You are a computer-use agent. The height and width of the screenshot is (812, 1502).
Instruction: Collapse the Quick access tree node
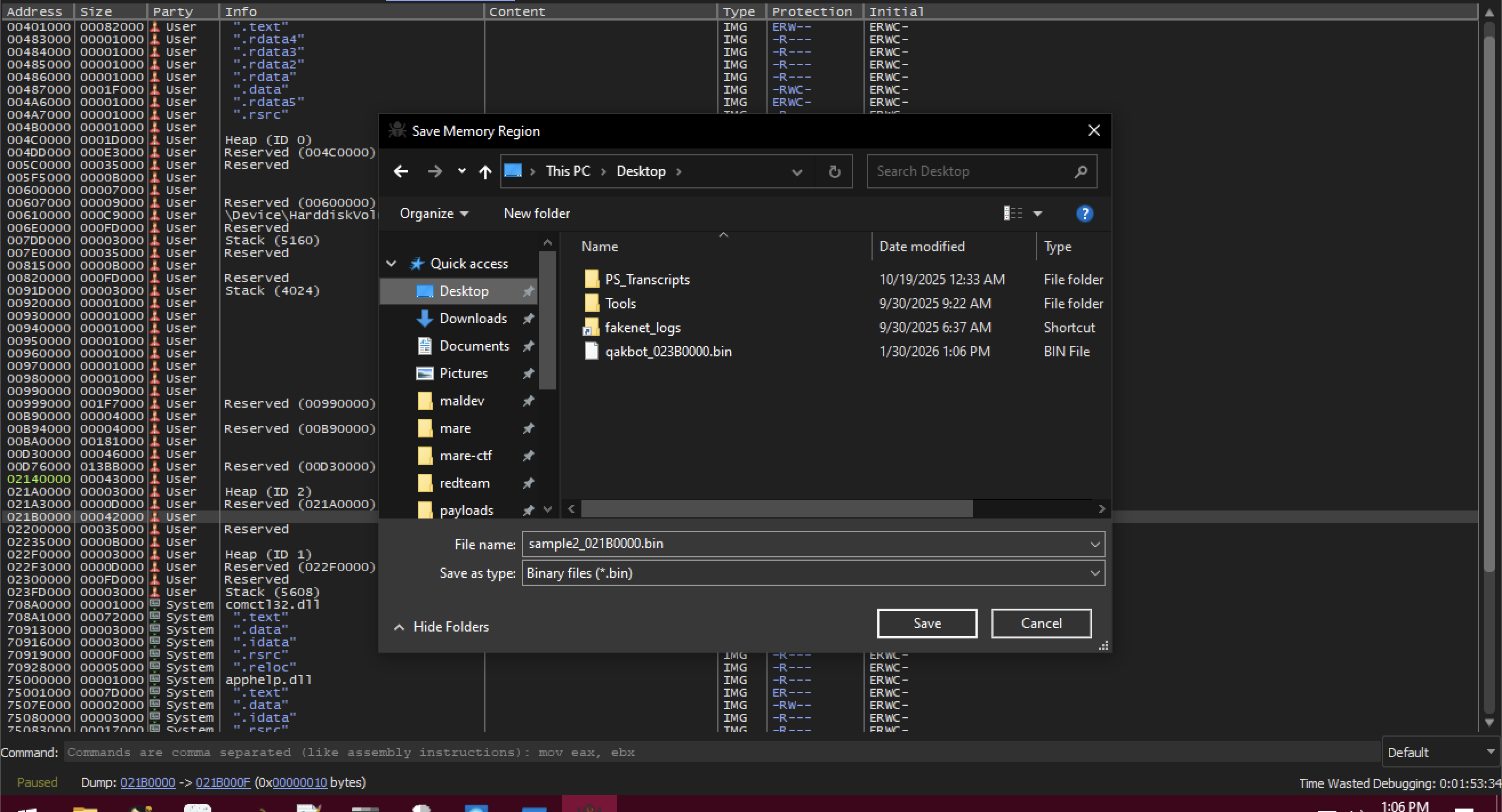click(391, 263)
